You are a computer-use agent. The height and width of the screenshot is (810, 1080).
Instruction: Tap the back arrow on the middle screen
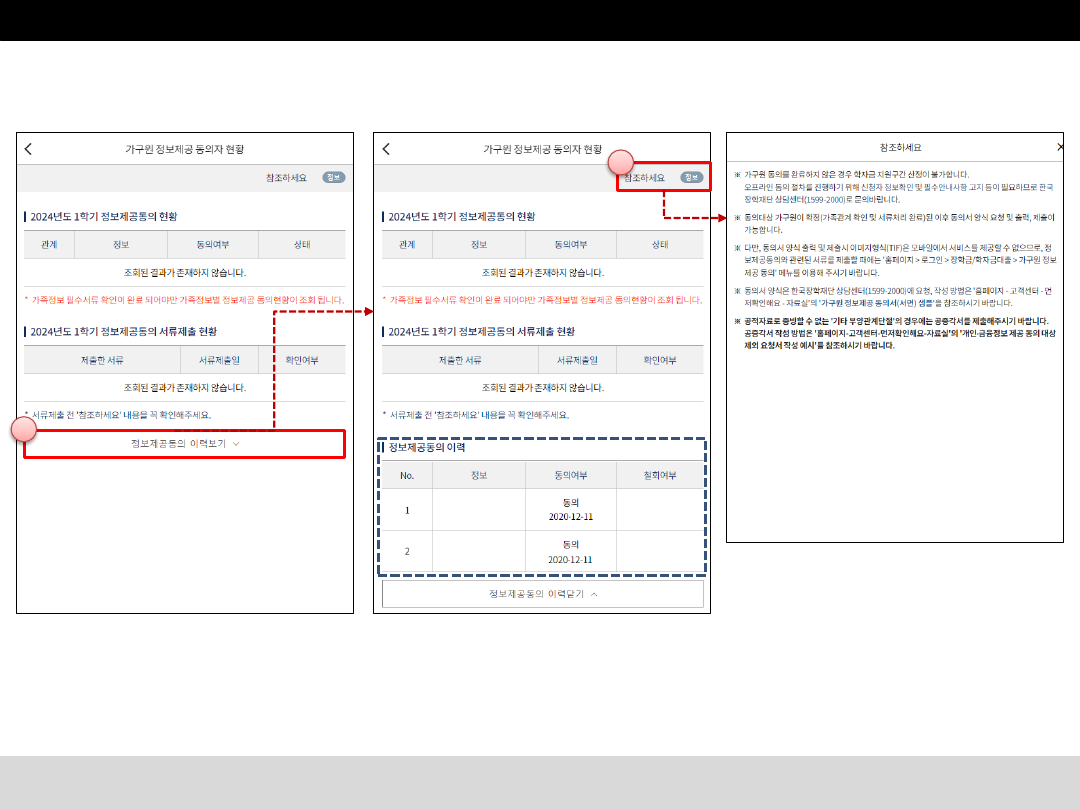click(386, 149)
